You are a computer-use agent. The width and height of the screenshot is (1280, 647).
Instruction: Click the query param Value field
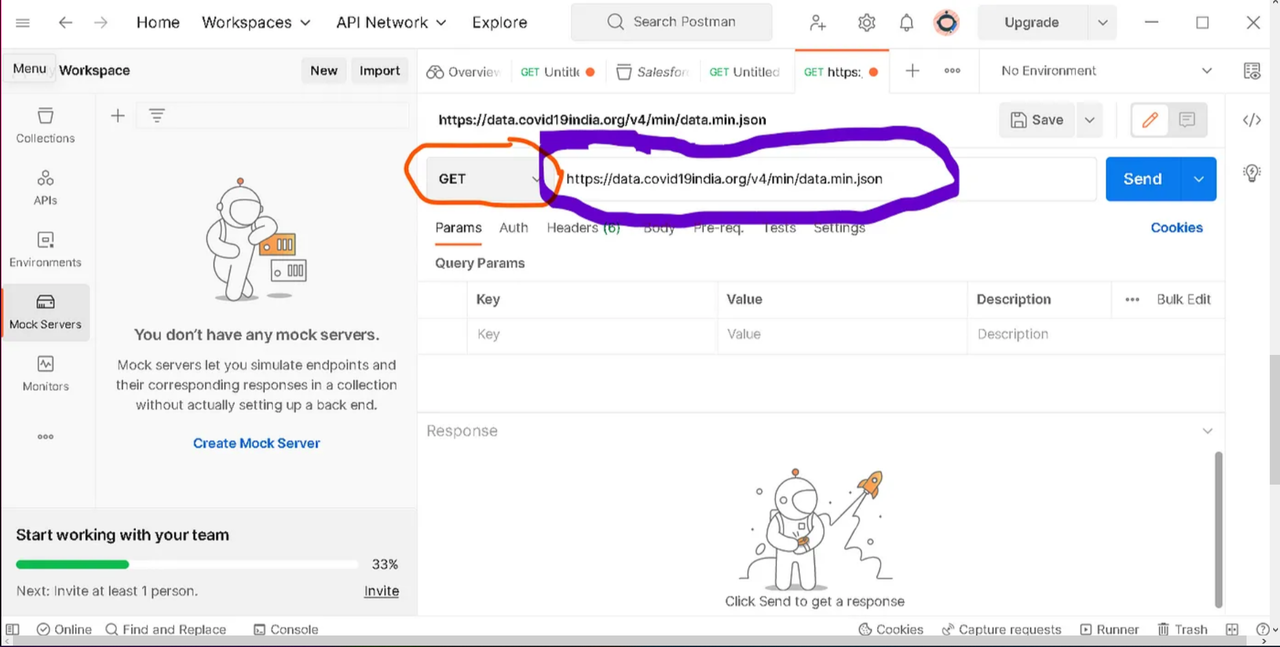pyautogui.click(x=842, y=334)
